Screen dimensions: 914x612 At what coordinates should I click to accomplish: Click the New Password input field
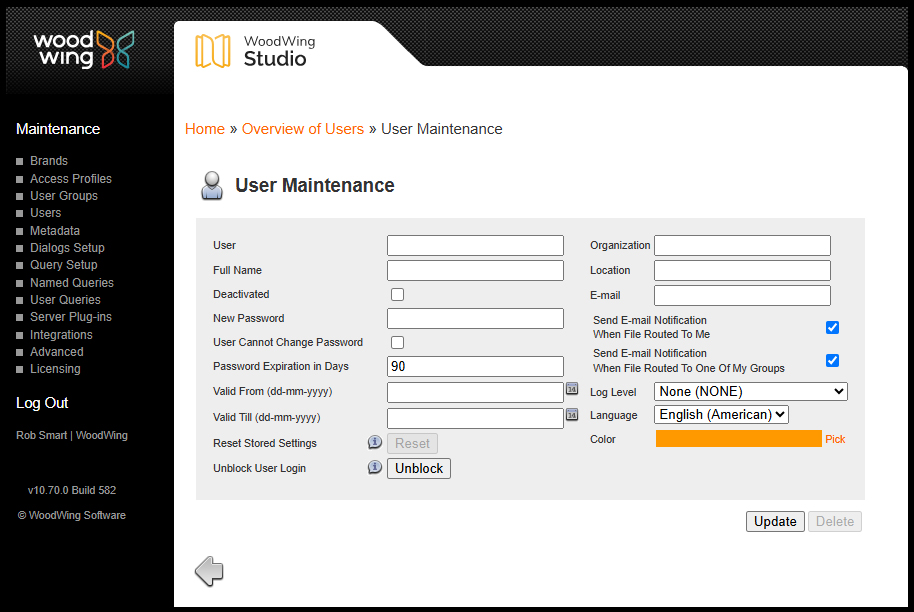click(475, 318)
